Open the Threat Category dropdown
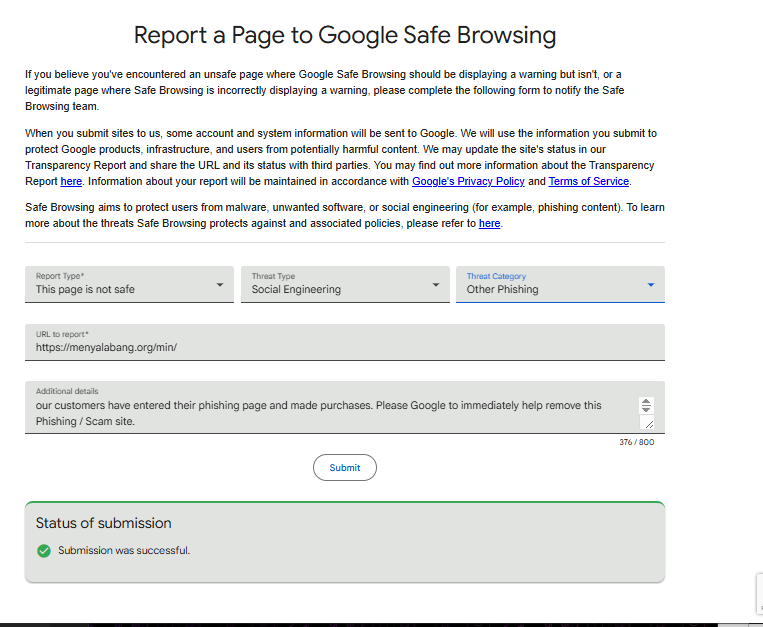 point(560,284)
